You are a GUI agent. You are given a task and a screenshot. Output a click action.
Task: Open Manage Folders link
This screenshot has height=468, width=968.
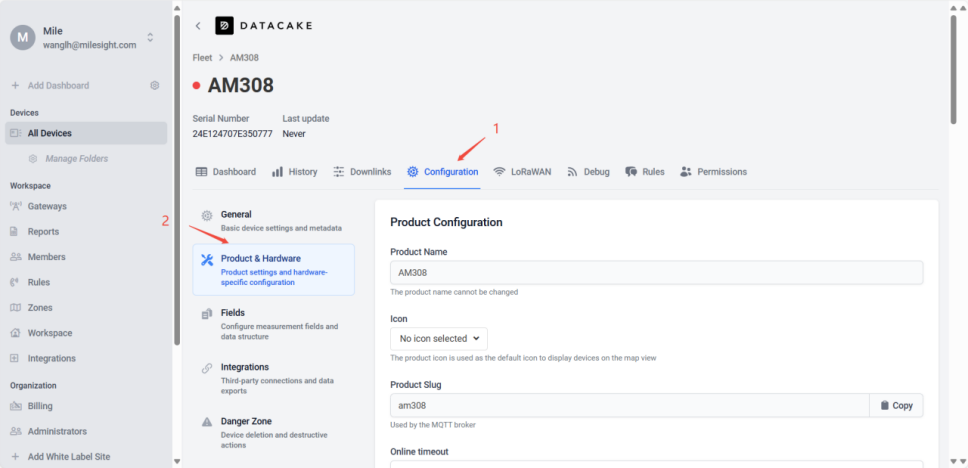click(77, 159)
